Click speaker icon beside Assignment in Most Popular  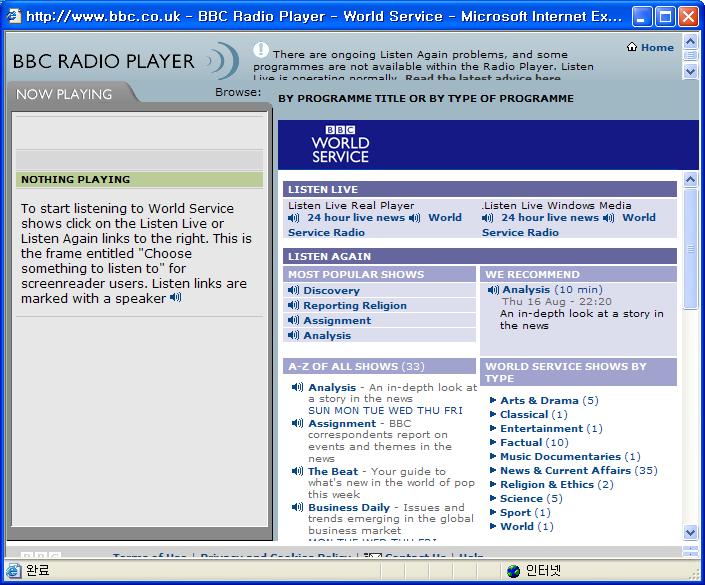(293, 320)
